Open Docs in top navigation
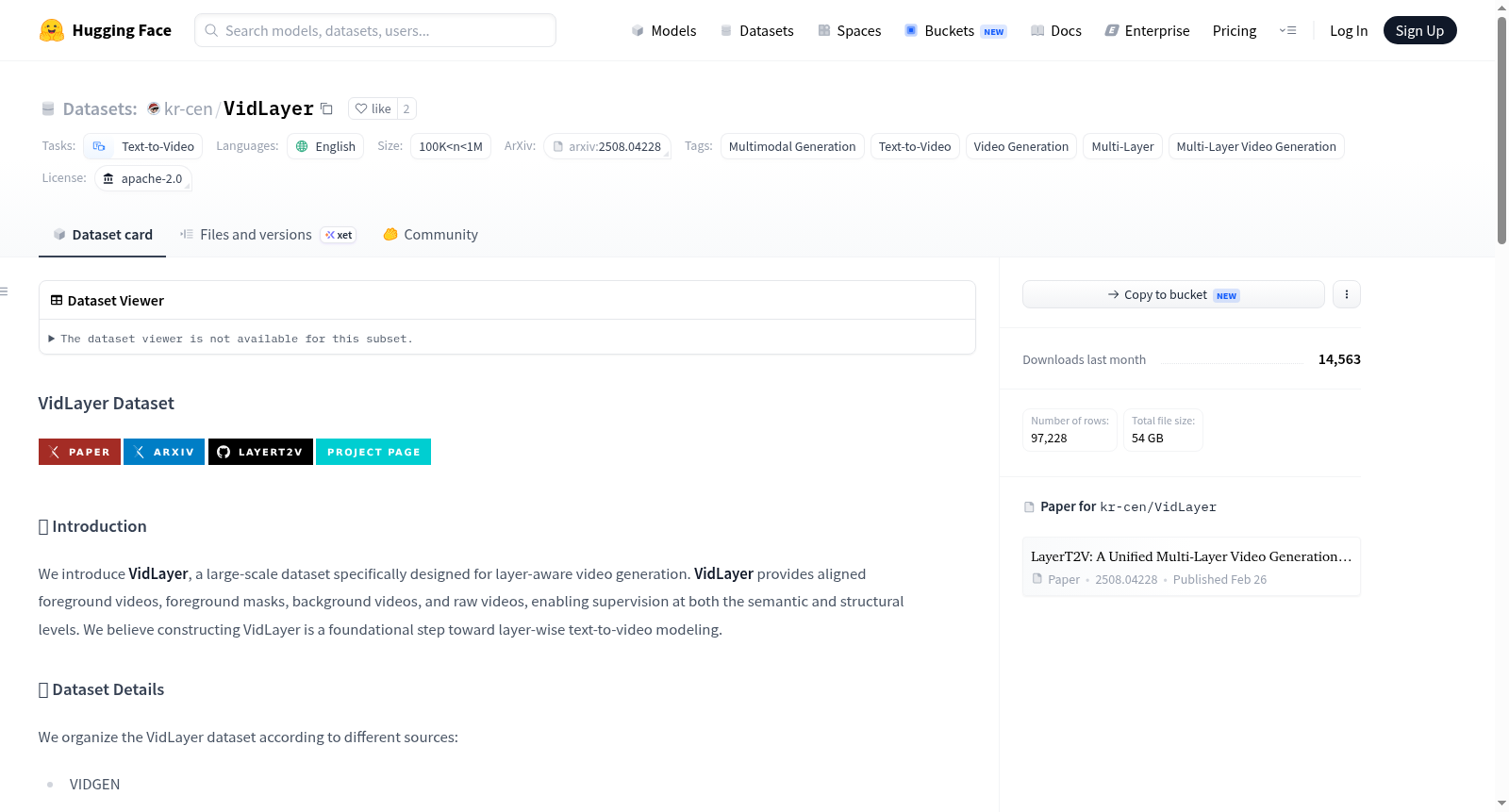 [1056, 31]
